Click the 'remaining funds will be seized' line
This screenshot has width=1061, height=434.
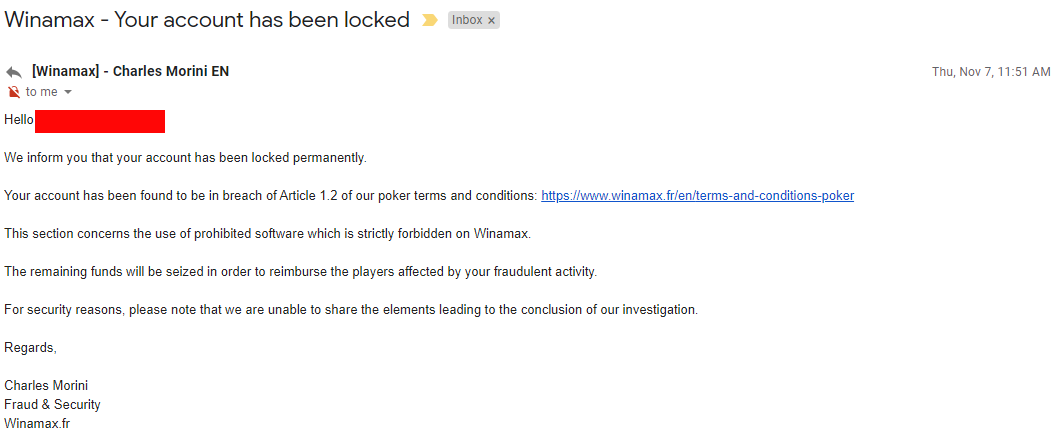click(x=300, y=272)
